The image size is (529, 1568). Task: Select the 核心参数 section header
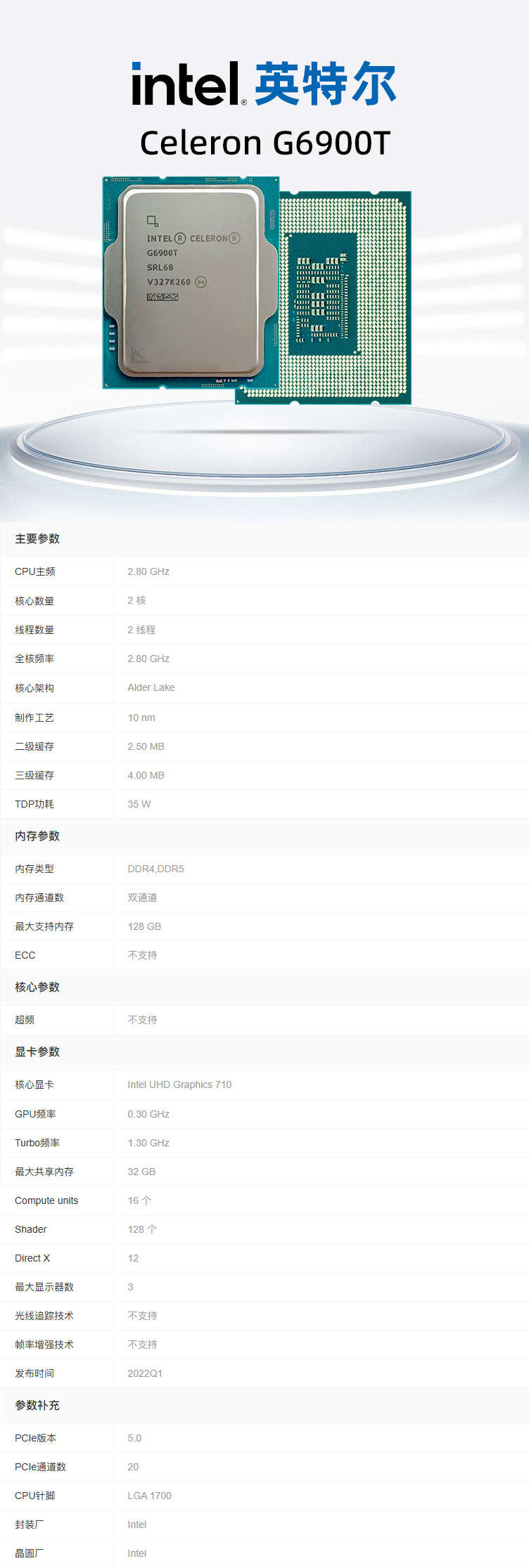click(x=37, y=987)
